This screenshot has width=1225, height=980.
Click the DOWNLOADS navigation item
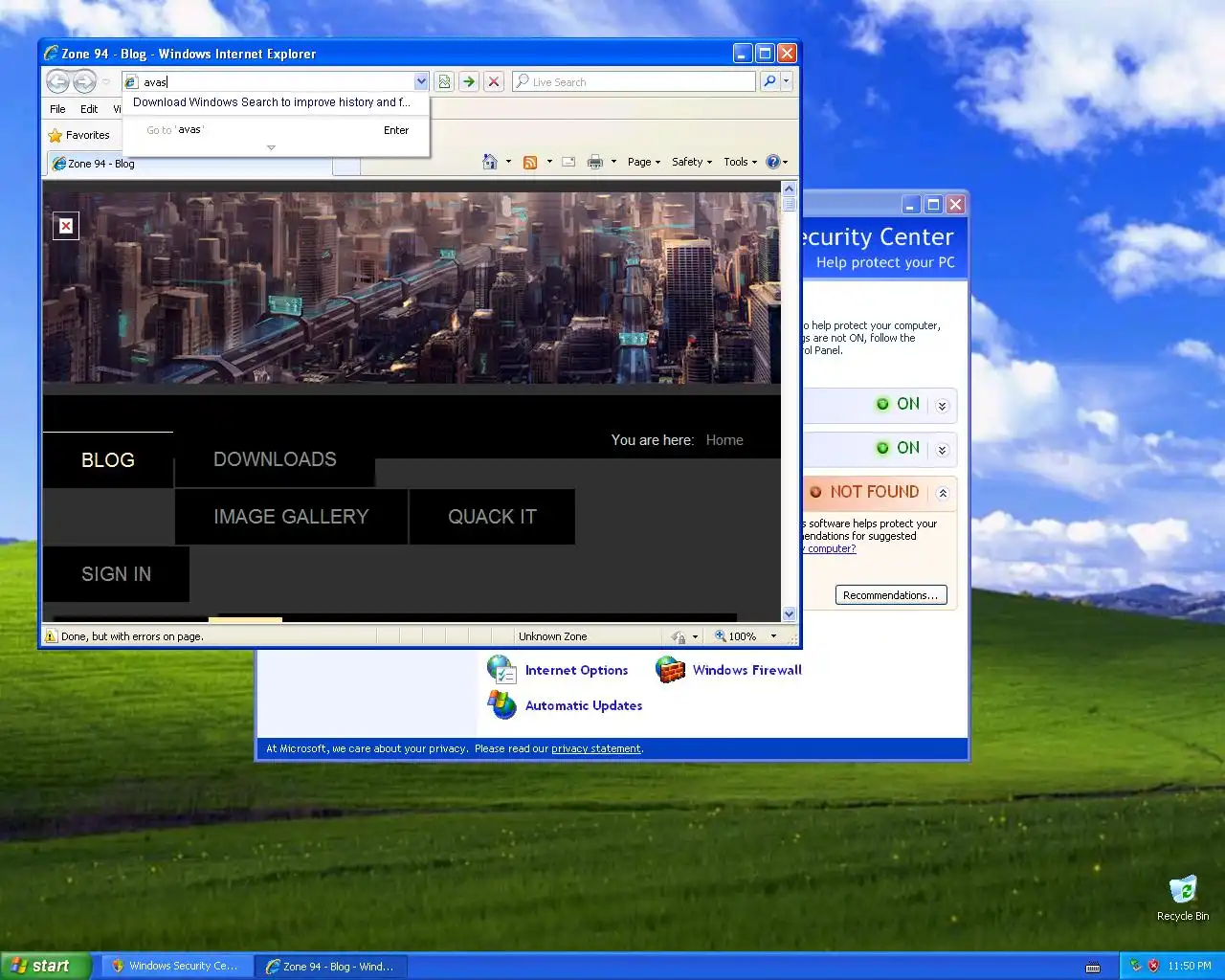tap(275, 459)
